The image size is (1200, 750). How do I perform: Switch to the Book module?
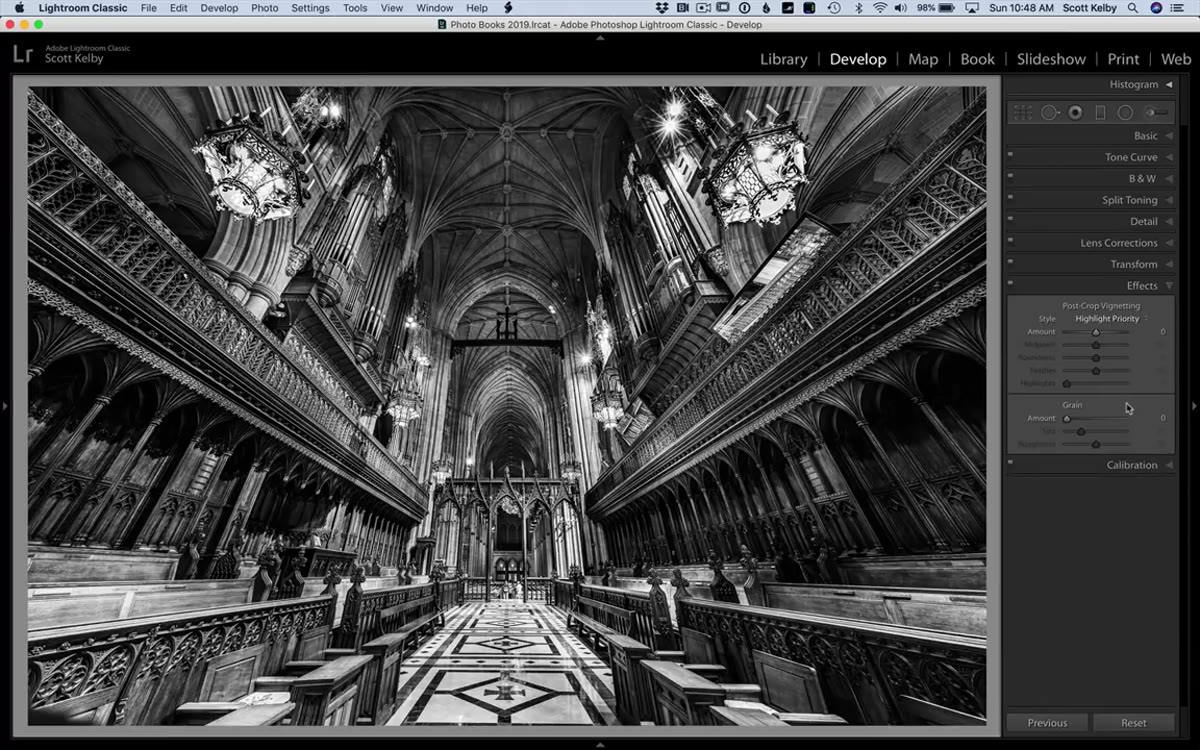977,59
